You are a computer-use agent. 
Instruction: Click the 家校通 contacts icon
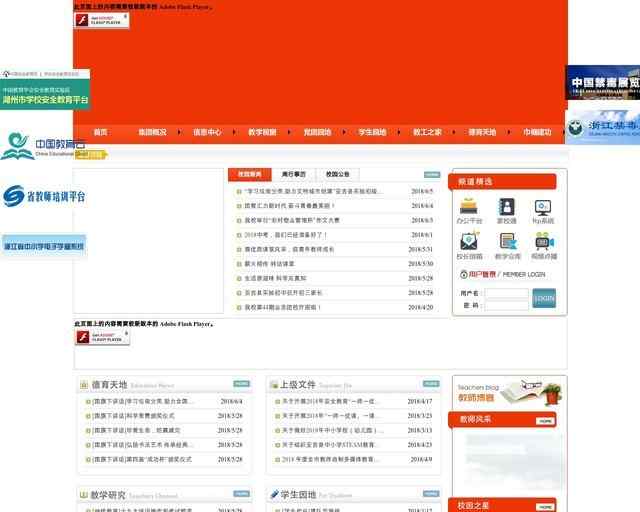[x=507, y=208]
